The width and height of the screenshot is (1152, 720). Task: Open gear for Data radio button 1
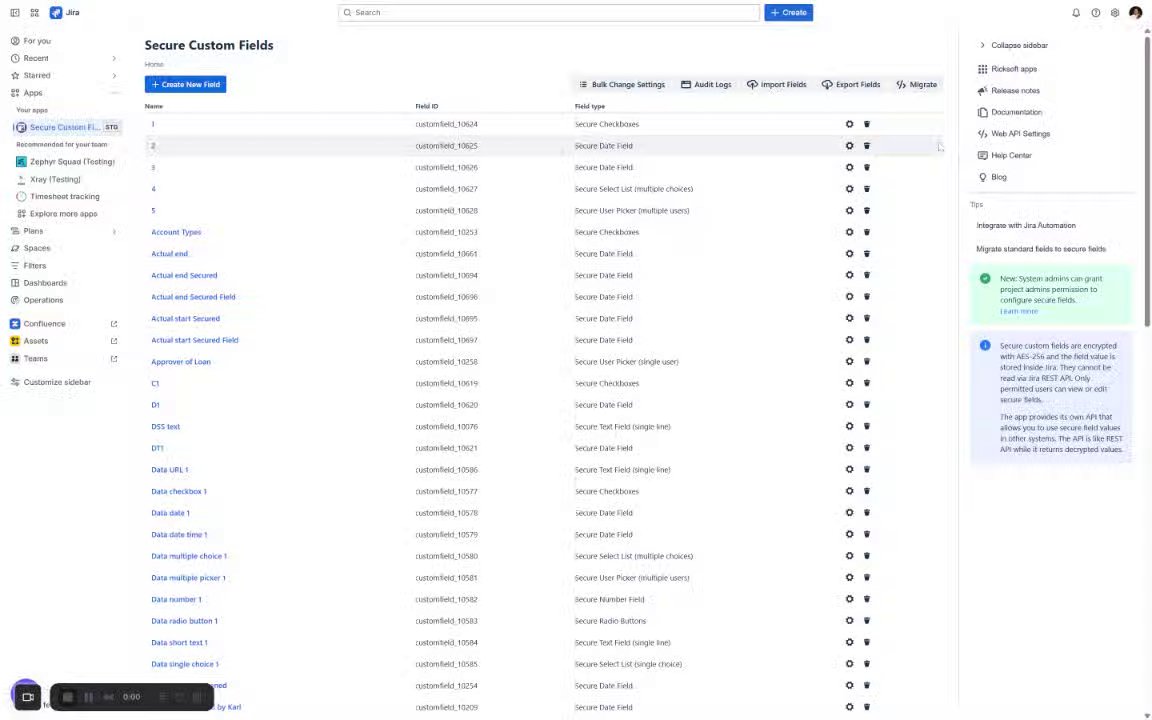click(x=849, y=621)
